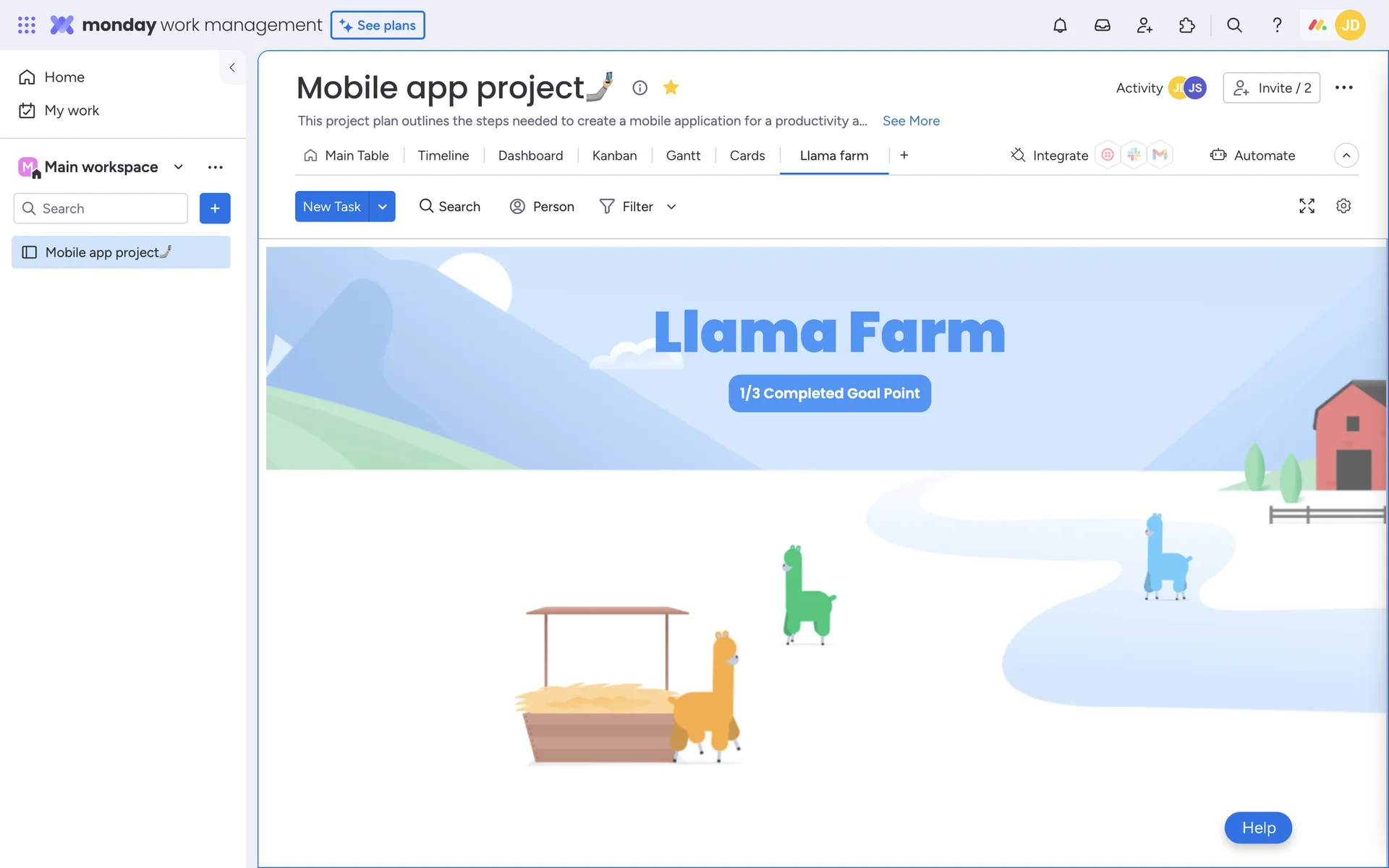Enter fullscreen view with expand icon
This screenshot has height=868, width=1389.
click(1307, 206)
